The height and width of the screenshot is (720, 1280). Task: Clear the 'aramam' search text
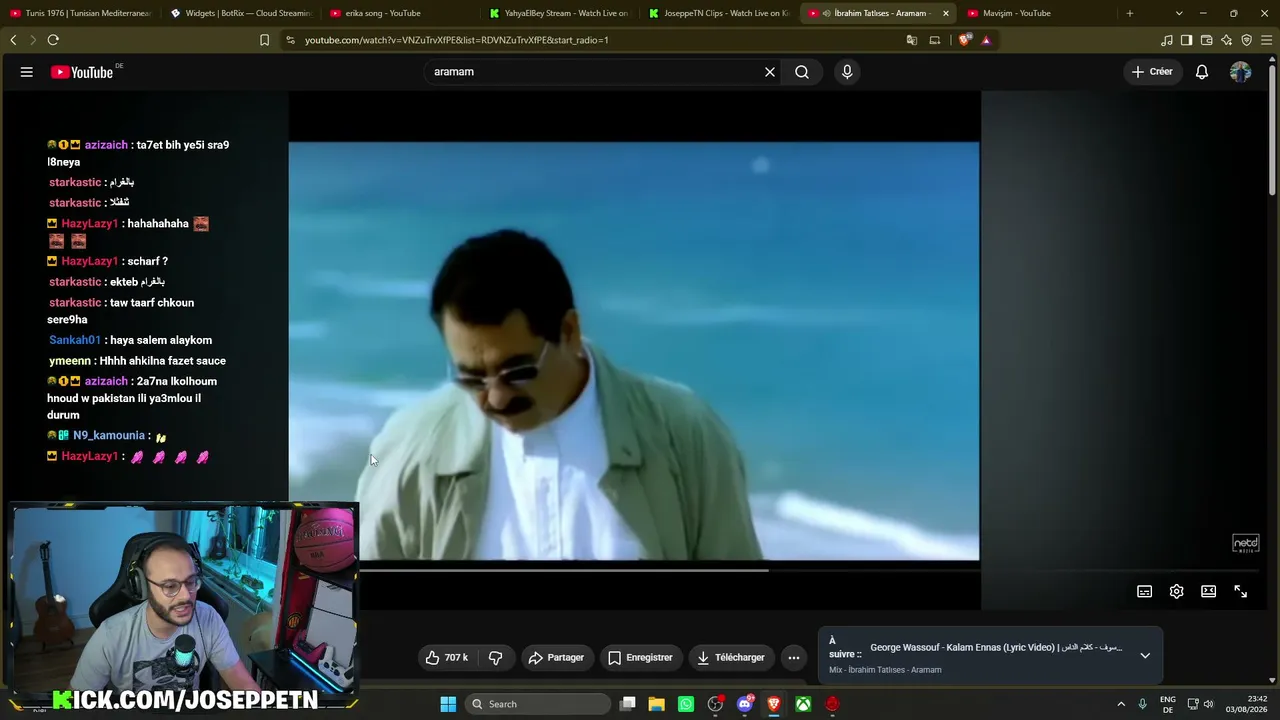click(x=770, y=72)
